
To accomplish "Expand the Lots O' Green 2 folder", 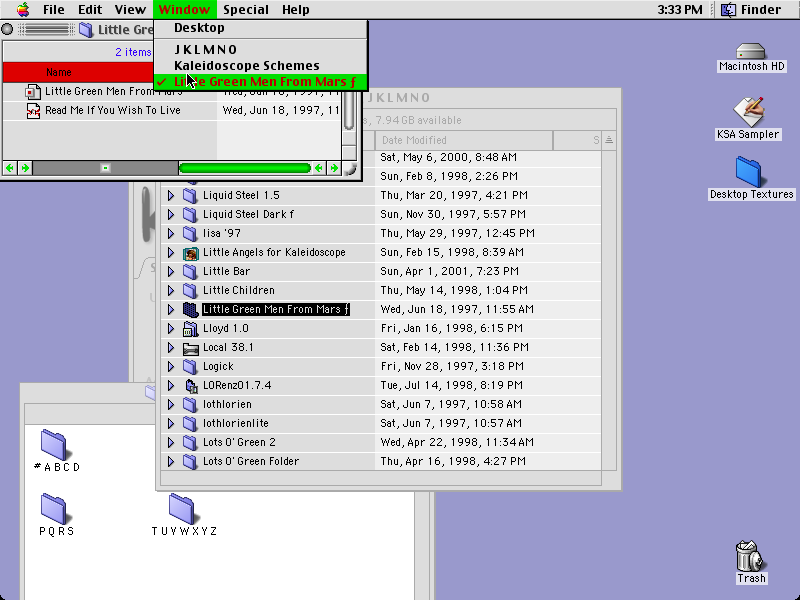I will click(x=171, y=442).
